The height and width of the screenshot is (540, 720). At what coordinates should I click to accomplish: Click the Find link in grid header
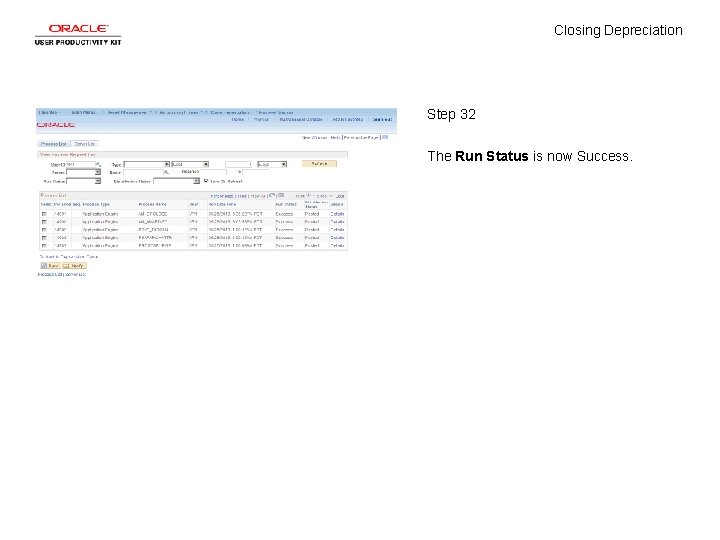click(241, 196)
